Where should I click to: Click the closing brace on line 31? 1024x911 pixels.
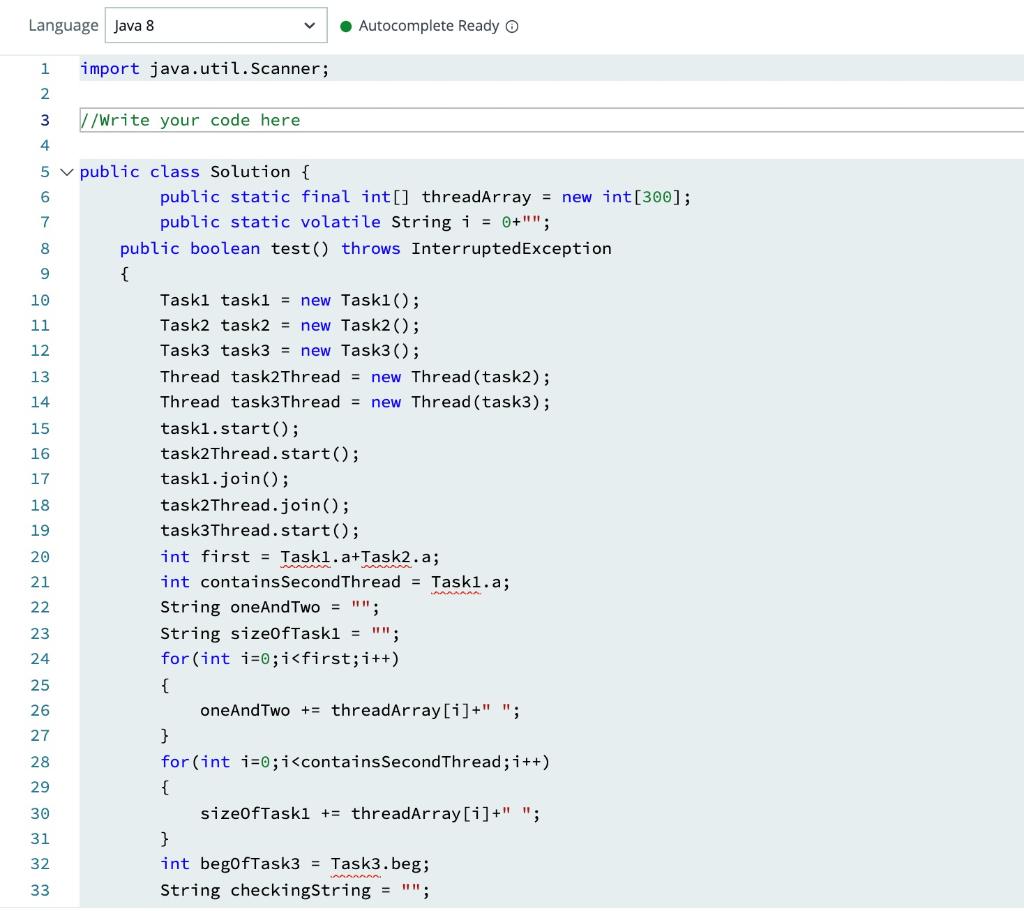pyautogui.click(x=165, y=839)
